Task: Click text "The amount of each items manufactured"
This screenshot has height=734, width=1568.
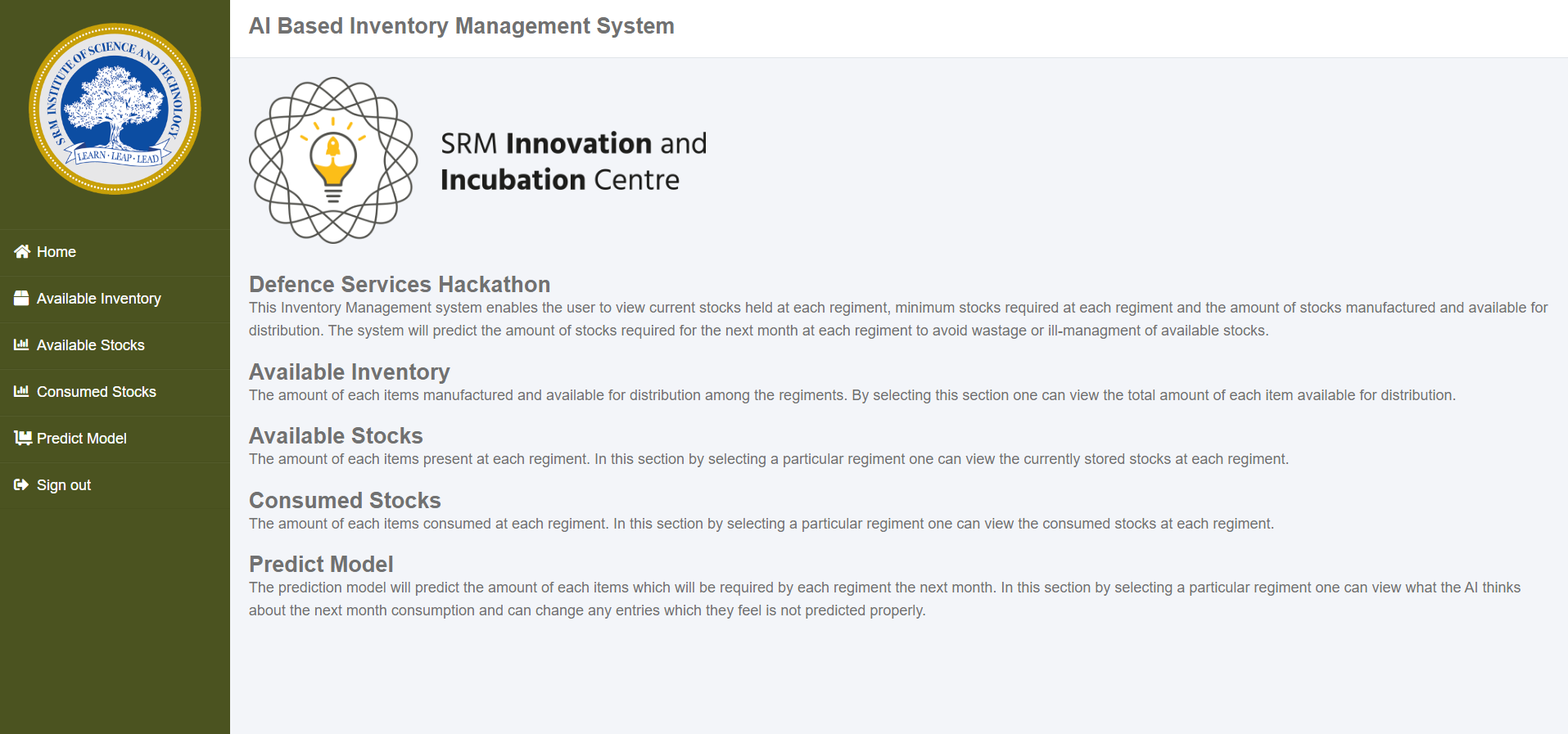Action: [x=852, y=395]
